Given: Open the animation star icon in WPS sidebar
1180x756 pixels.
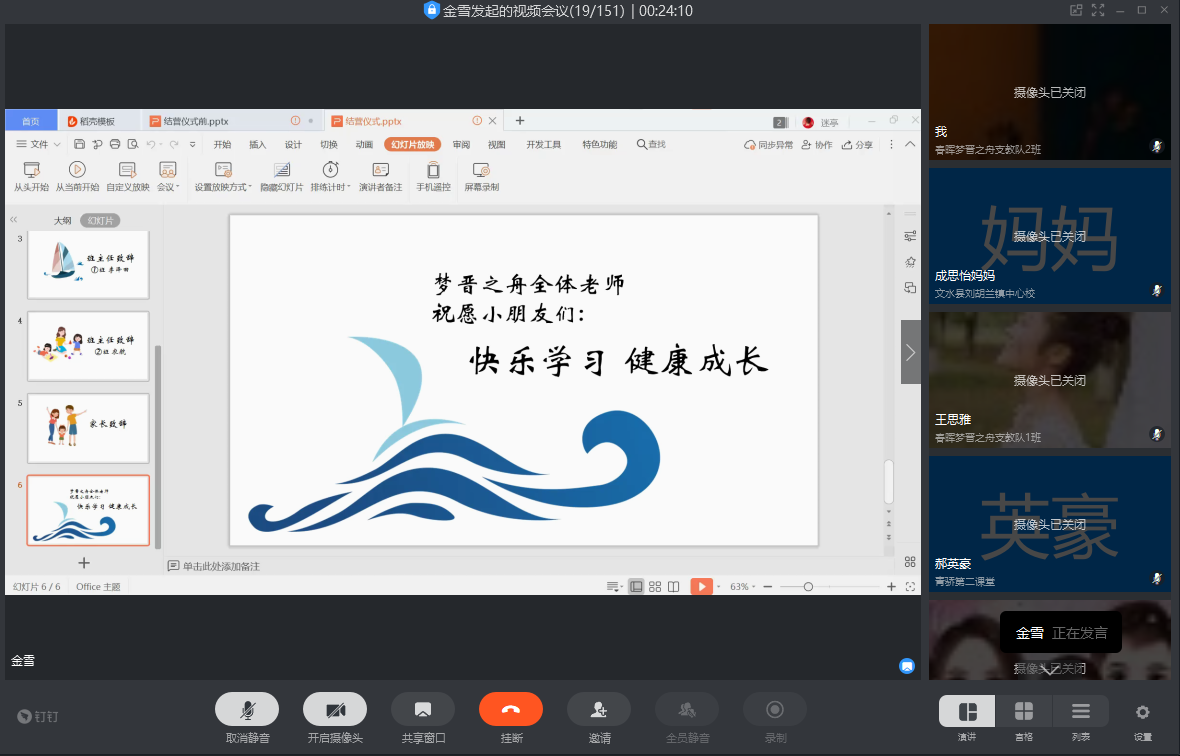Looking at the screenshot, I should coord(910,262).
